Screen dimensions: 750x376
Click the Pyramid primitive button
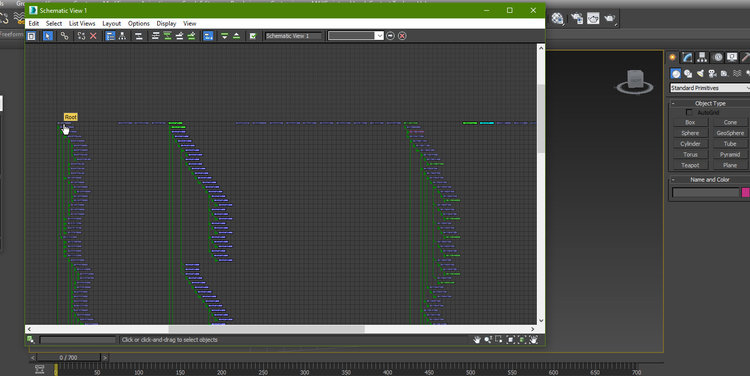tap(730, 155)
